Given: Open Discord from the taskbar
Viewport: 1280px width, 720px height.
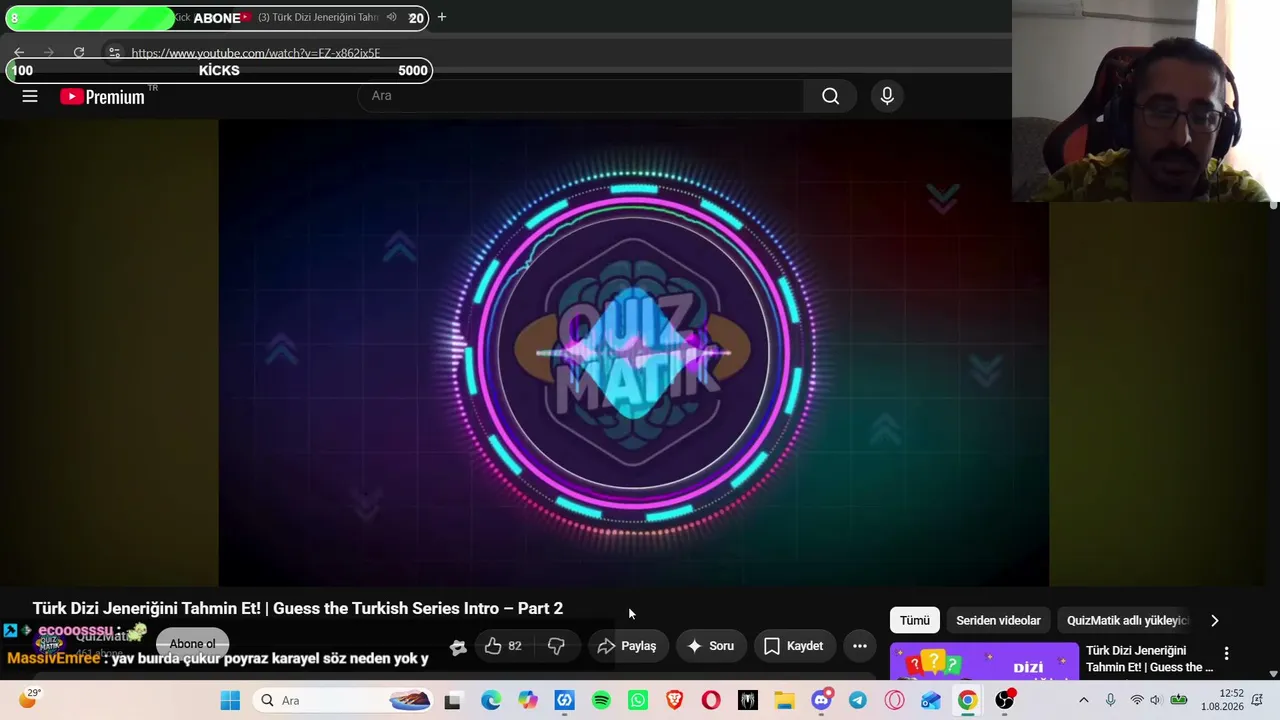Looking at the screenshot, I should [822, 701].
